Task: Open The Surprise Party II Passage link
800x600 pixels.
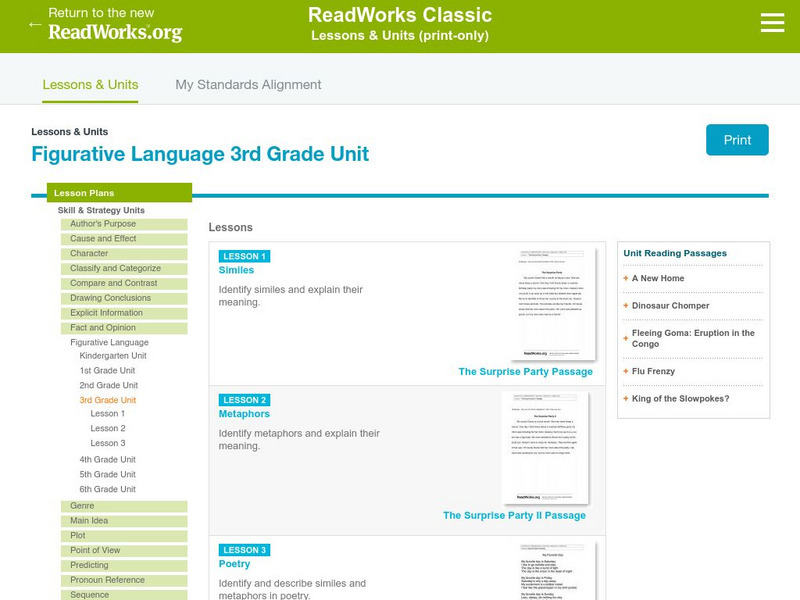Action: tap(514, 515)
